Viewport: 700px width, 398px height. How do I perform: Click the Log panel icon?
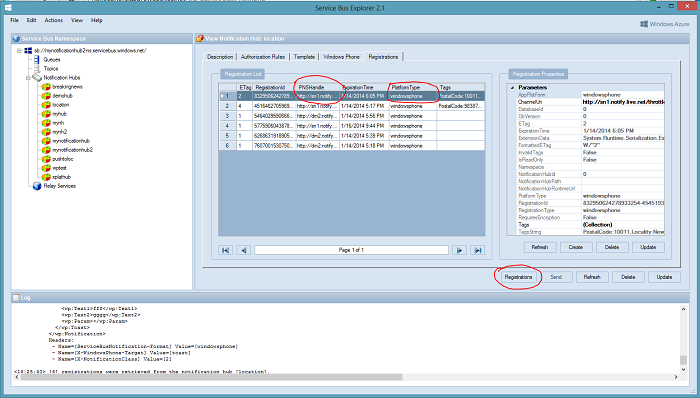pos(16,298)
